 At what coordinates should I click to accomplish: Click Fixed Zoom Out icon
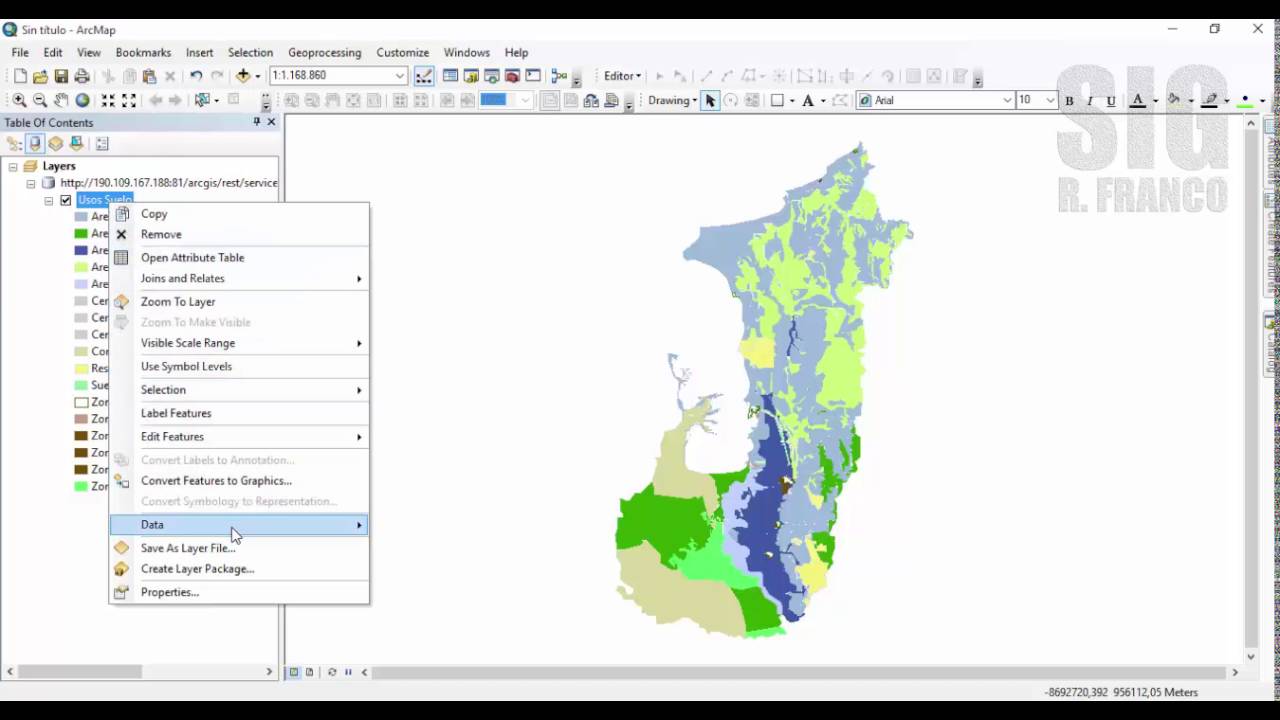(x=129, y=100)
